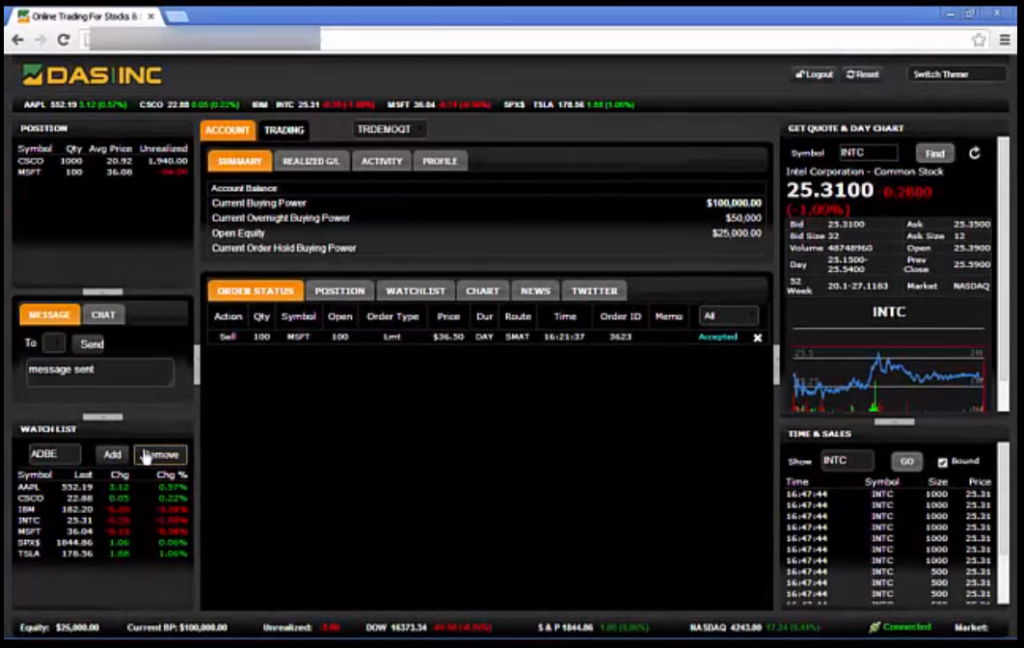Add the symbol to the watch list

point(112,455)
